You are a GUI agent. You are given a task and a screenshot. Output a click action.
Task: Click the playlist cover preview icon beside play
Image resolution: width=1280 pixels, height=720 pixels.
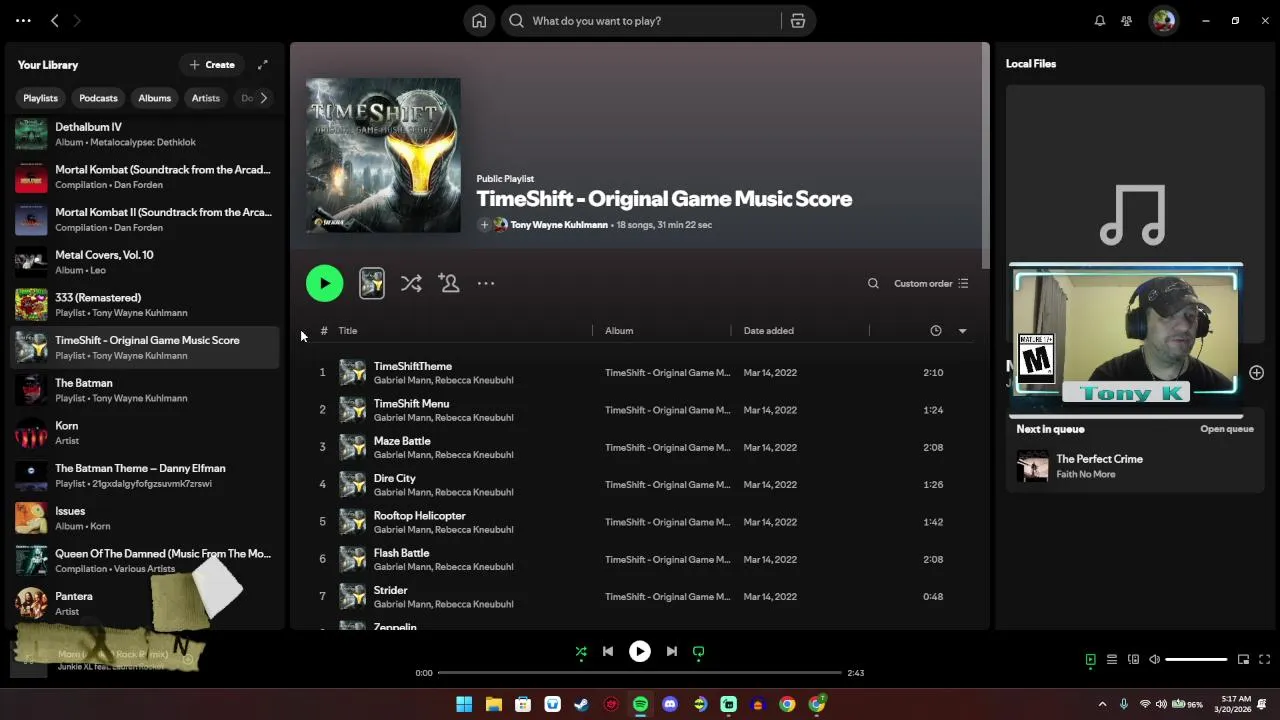(371, 283)
